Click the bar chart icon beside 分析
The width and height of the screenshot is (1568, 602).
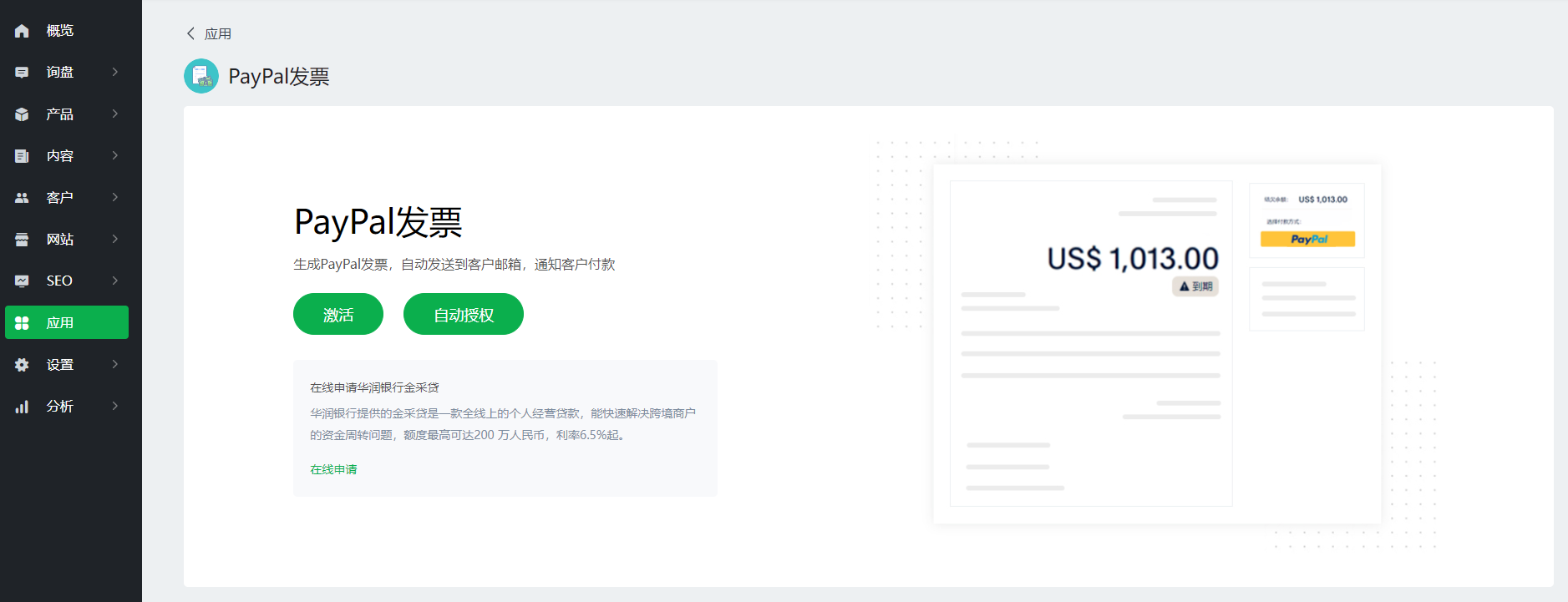22,407
